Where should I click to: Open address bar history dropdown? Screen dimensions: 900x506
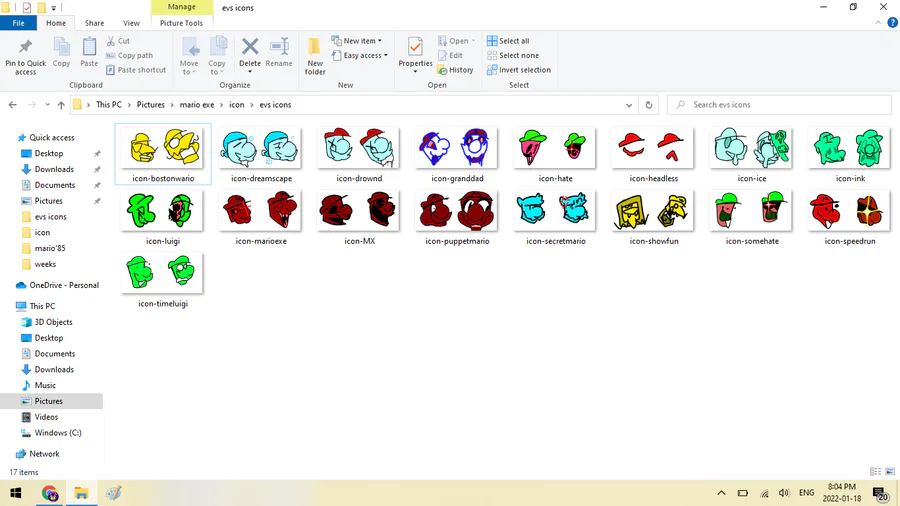[629, 105]
